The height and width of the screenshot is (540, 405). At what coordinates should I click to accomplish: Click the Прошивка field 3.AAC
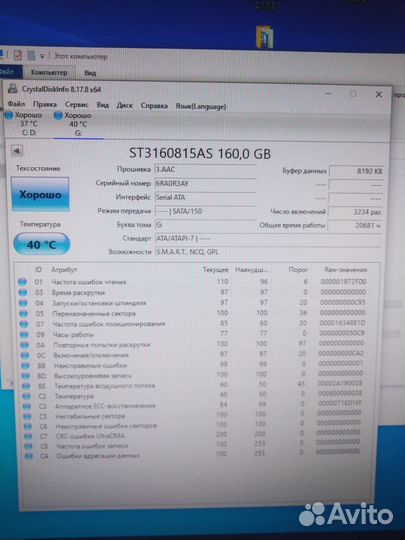pos(205,169)
